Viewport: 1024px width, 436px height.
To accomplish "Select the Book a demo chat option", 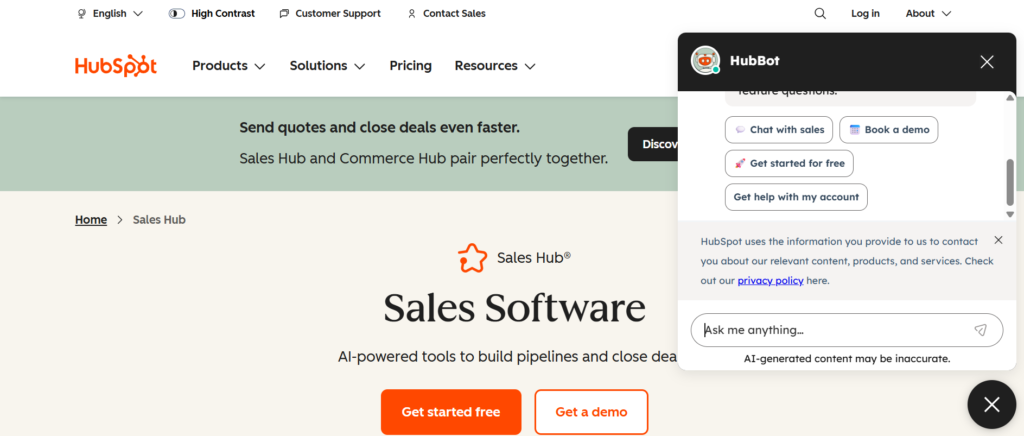I will pos(889,130).
